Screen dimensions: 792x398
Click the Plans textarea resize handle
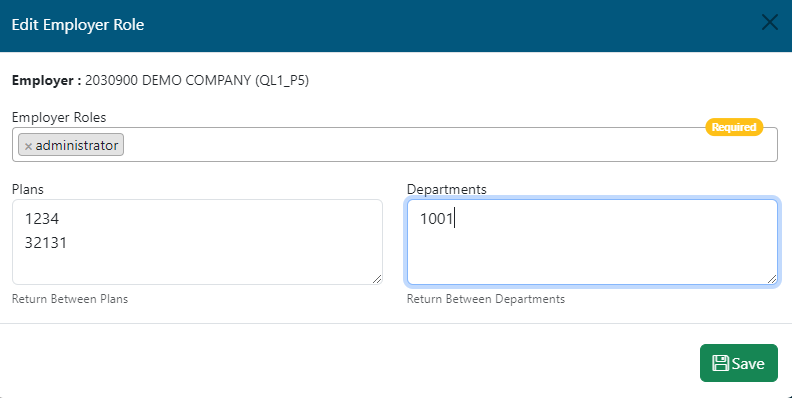377,279
